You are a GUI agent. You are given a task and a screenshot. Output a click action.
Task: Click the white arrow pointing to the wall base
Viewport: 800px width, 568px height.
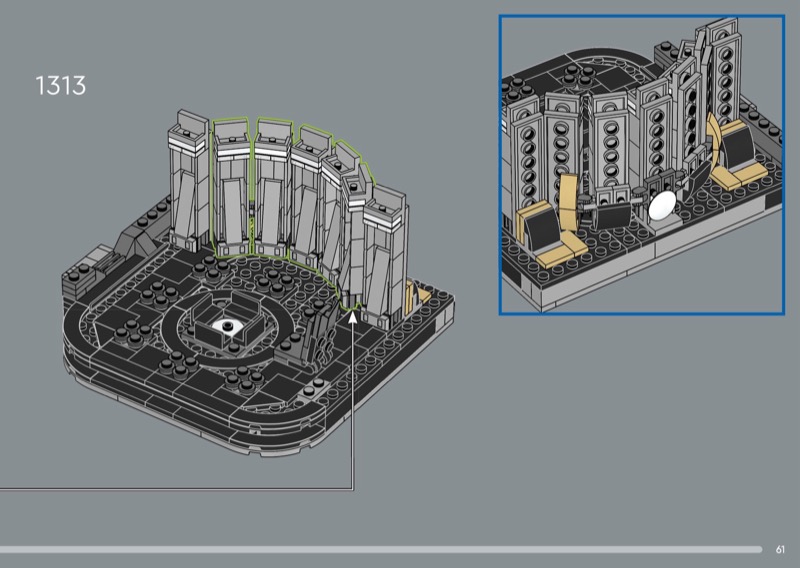(353, 317)
